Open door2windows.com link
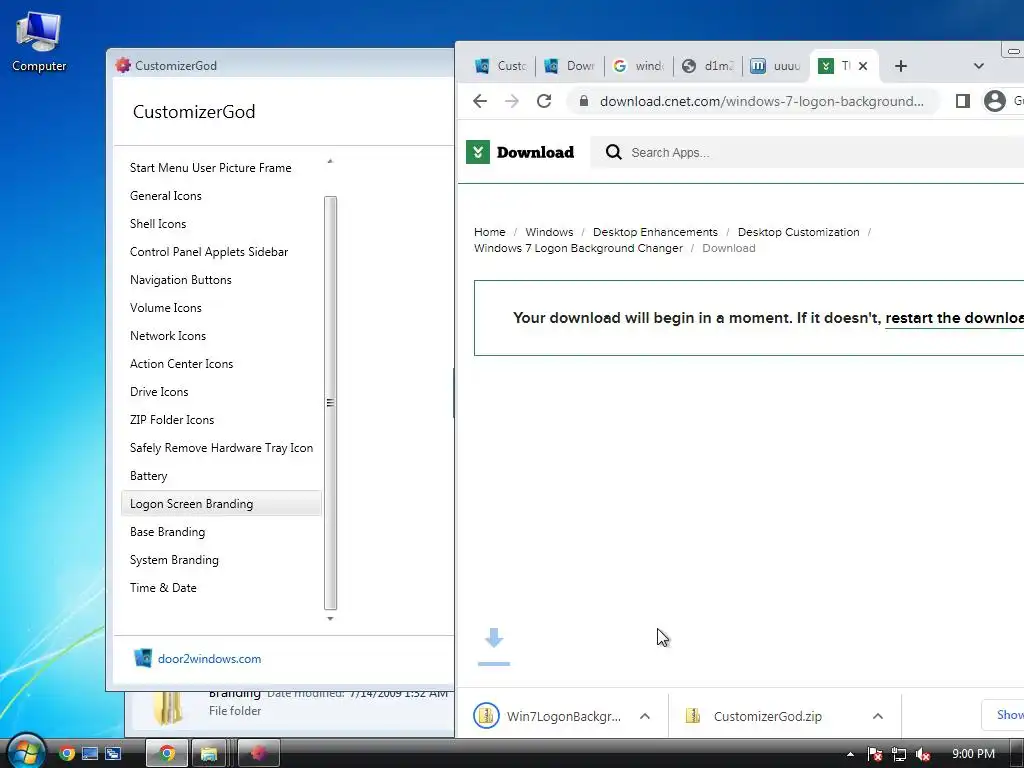The height and width of the screenshot is (768, 1024). coord(210,659)
